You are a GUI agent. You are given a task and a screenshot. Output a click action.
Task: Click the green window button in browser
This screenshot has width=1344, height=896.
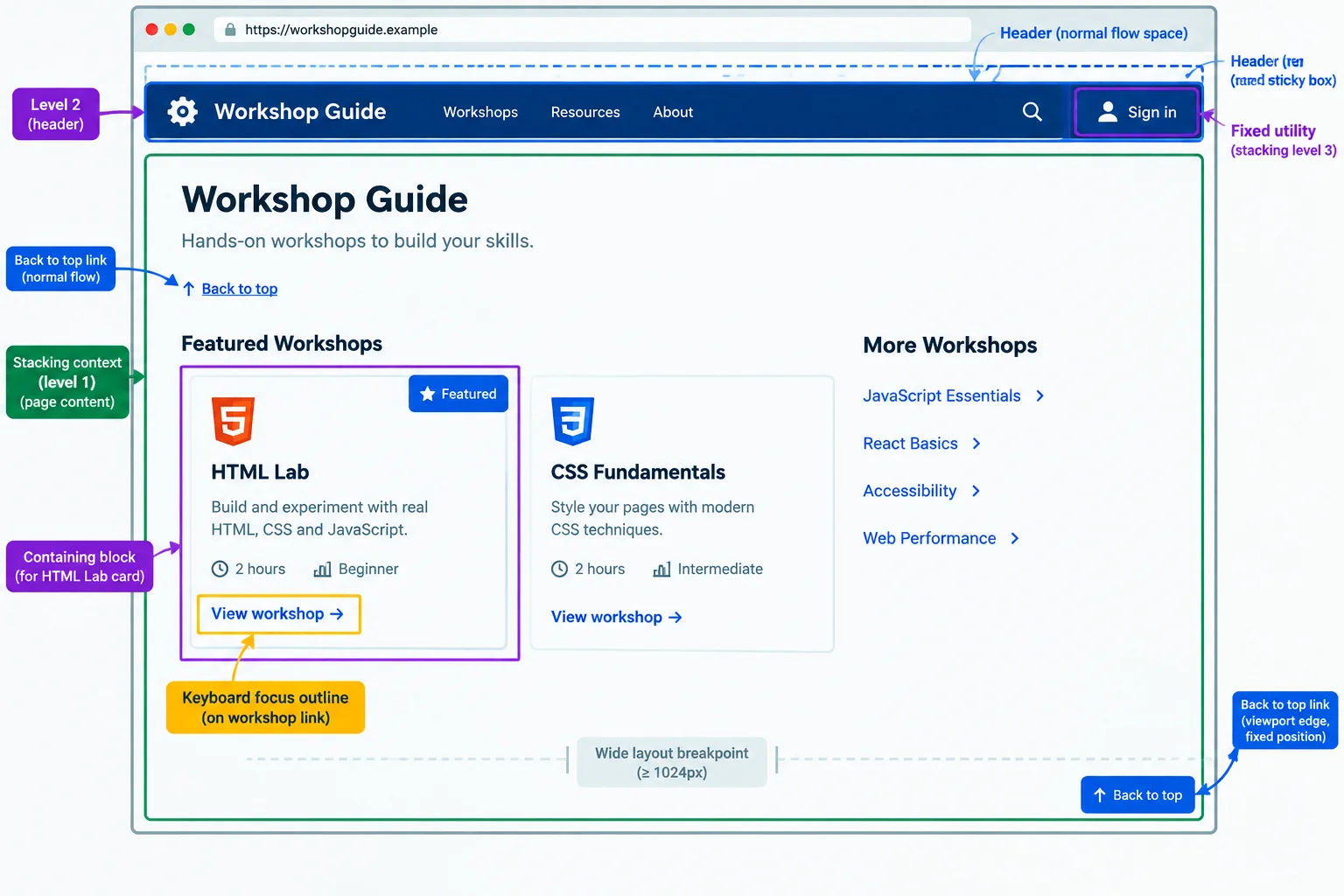tap(189, 30)
